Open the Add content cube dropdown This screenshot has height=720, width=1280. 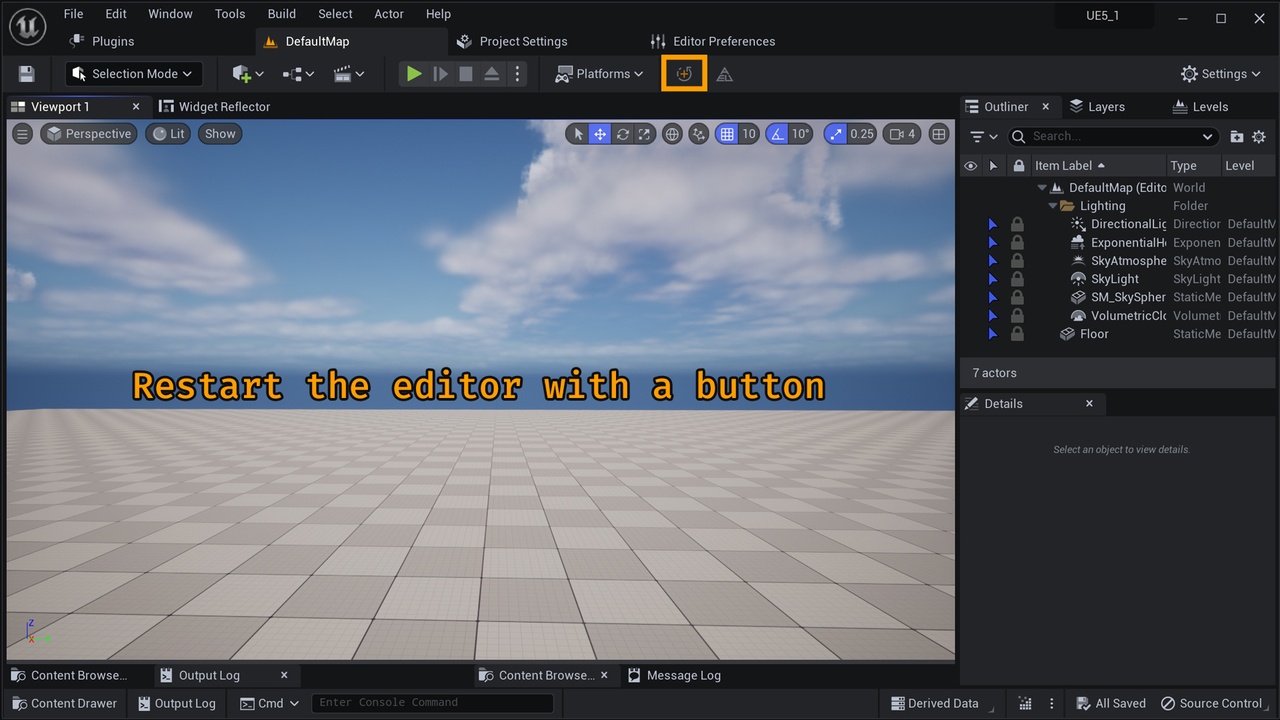248,74
